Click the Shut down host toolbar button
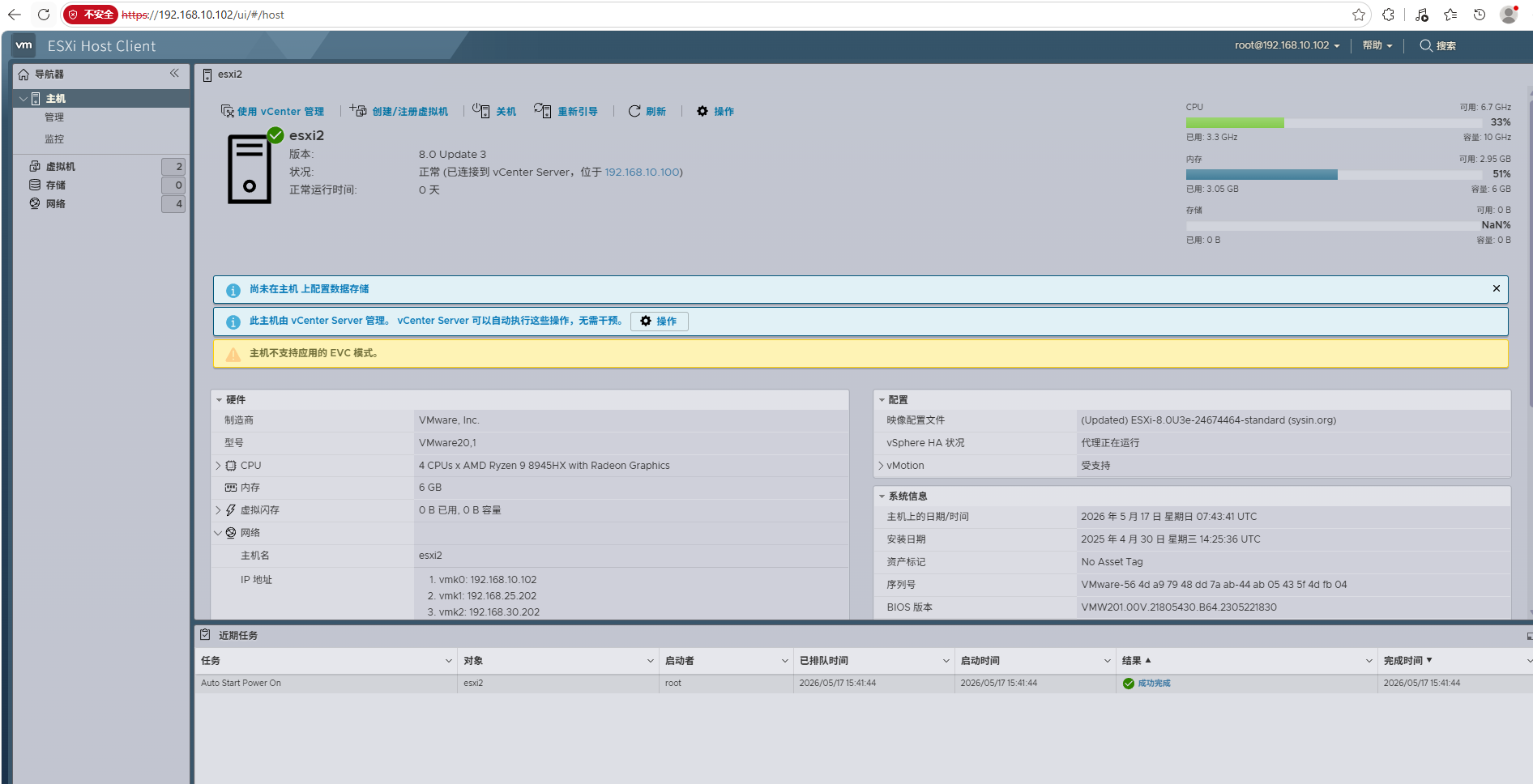1533x784 pixels. (x=494, y=111)
